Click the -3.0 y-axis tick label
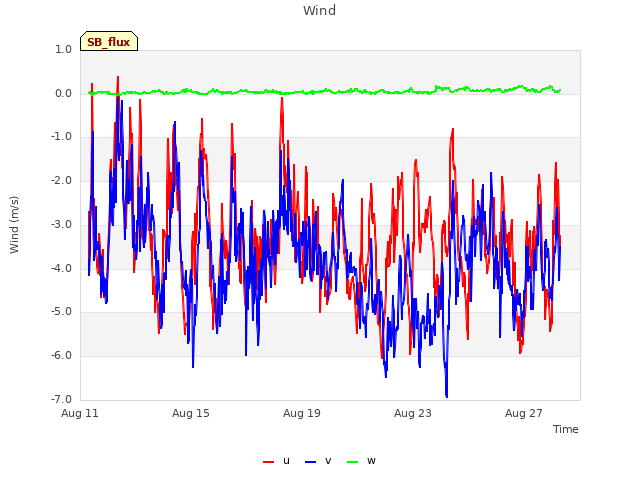The width and height of the screenshot is (640, 480). 62,224
